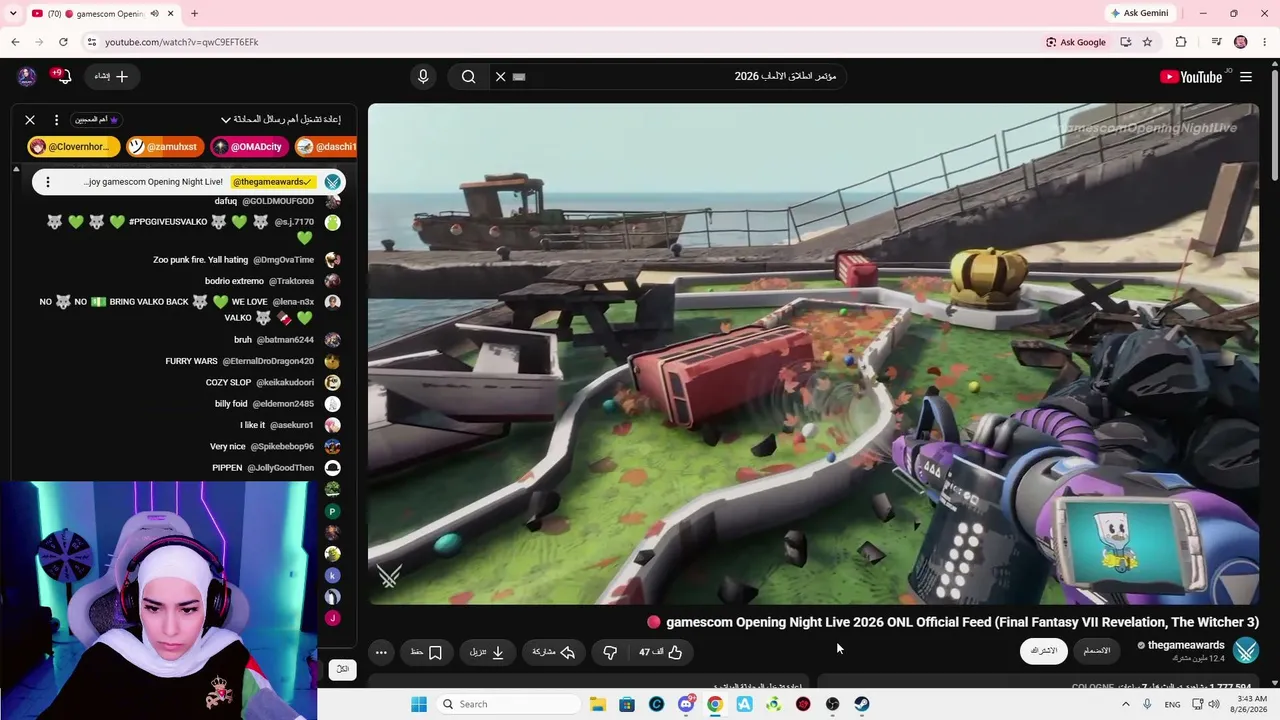Reload the current page
The image size is (1280, 720).
(63, 42)
